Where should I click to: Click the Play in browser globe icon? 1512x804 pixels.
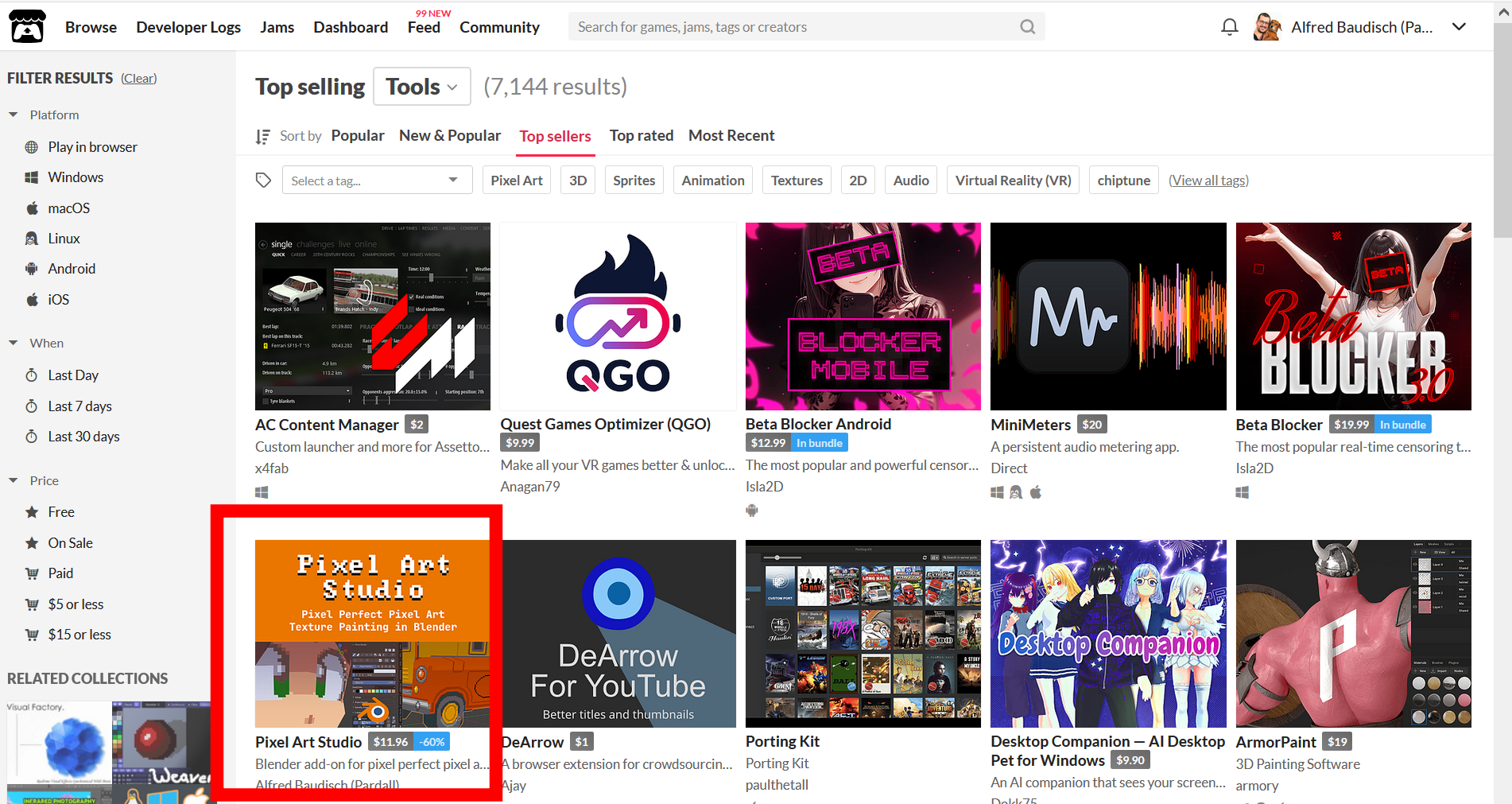coord(32,147)
